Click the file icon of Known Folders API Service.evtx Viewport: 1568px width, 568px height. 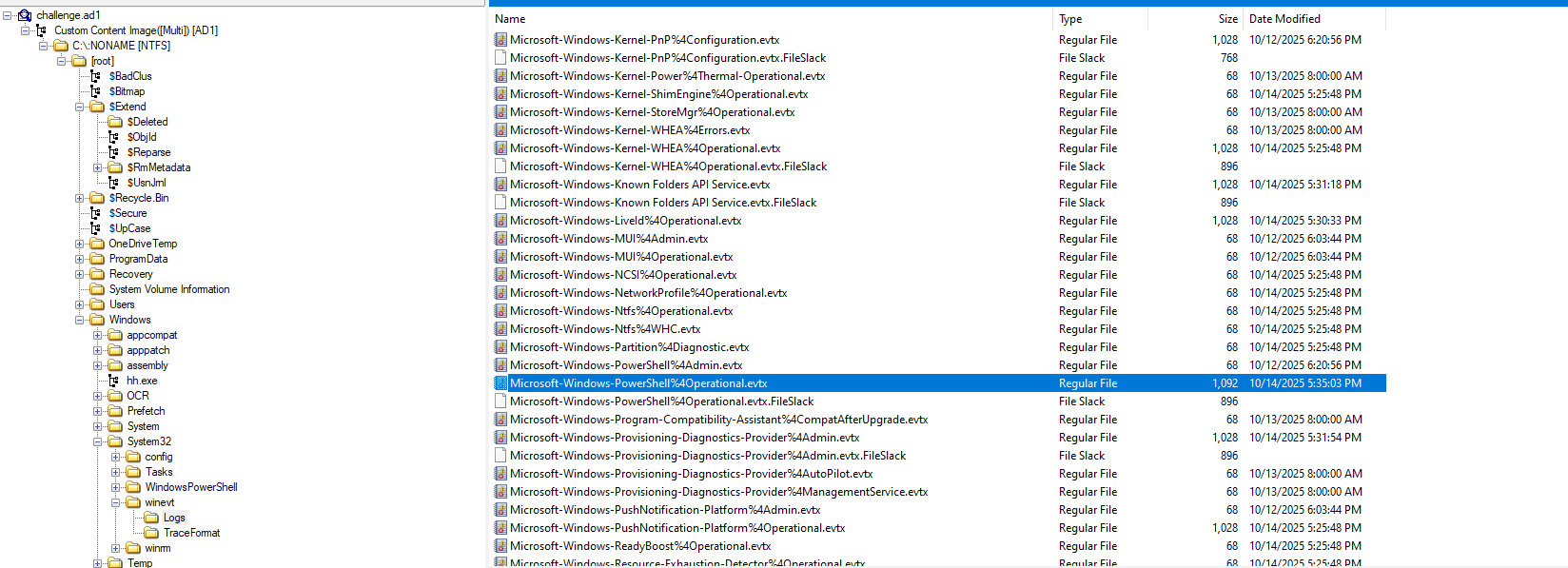[x=500, y=185]
